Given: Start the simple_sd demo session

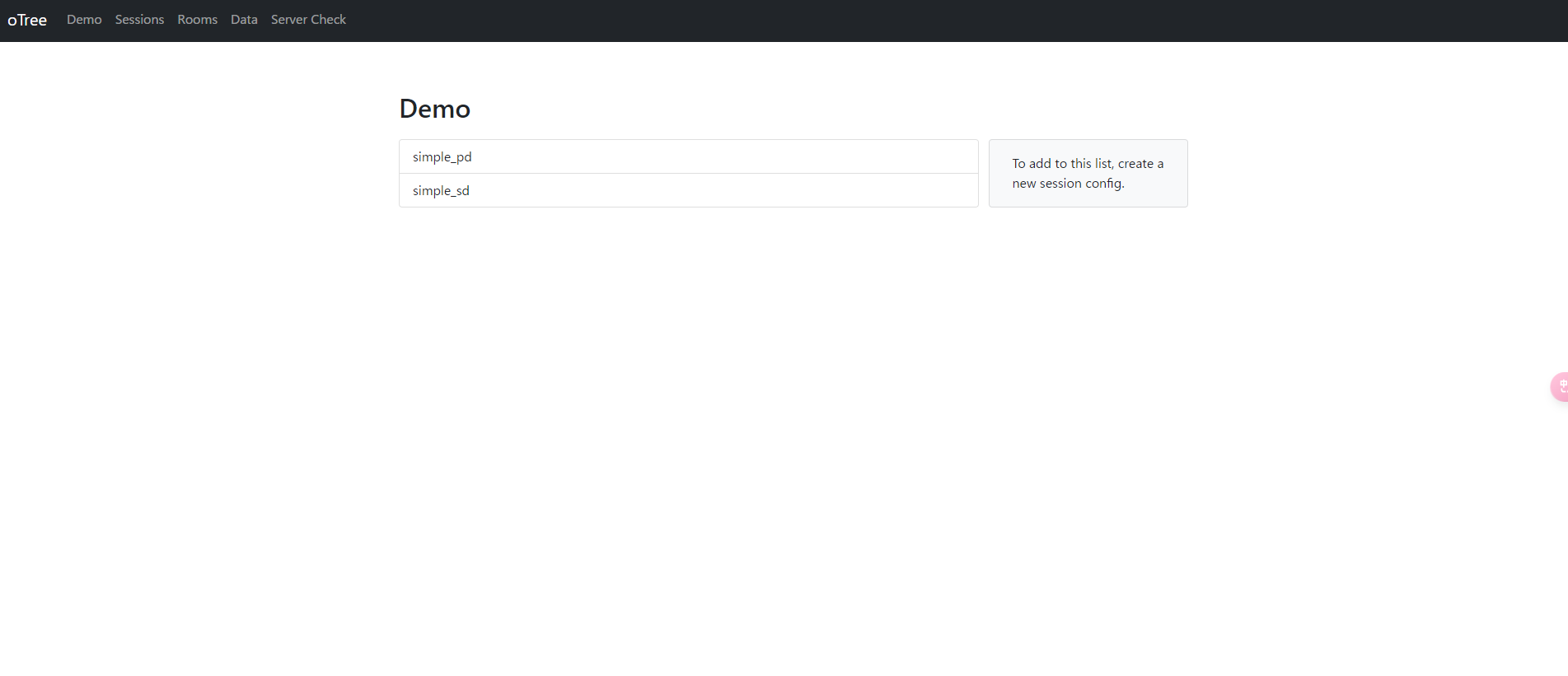Looking at the screenshot, I should pos(441,190).
